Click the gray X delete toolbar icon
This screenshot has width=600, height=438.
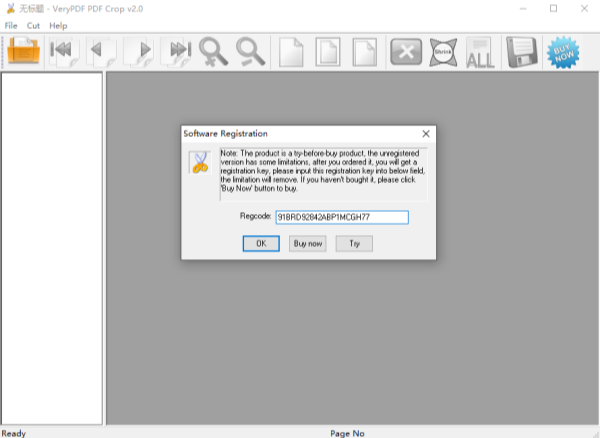tap(406, 52)
